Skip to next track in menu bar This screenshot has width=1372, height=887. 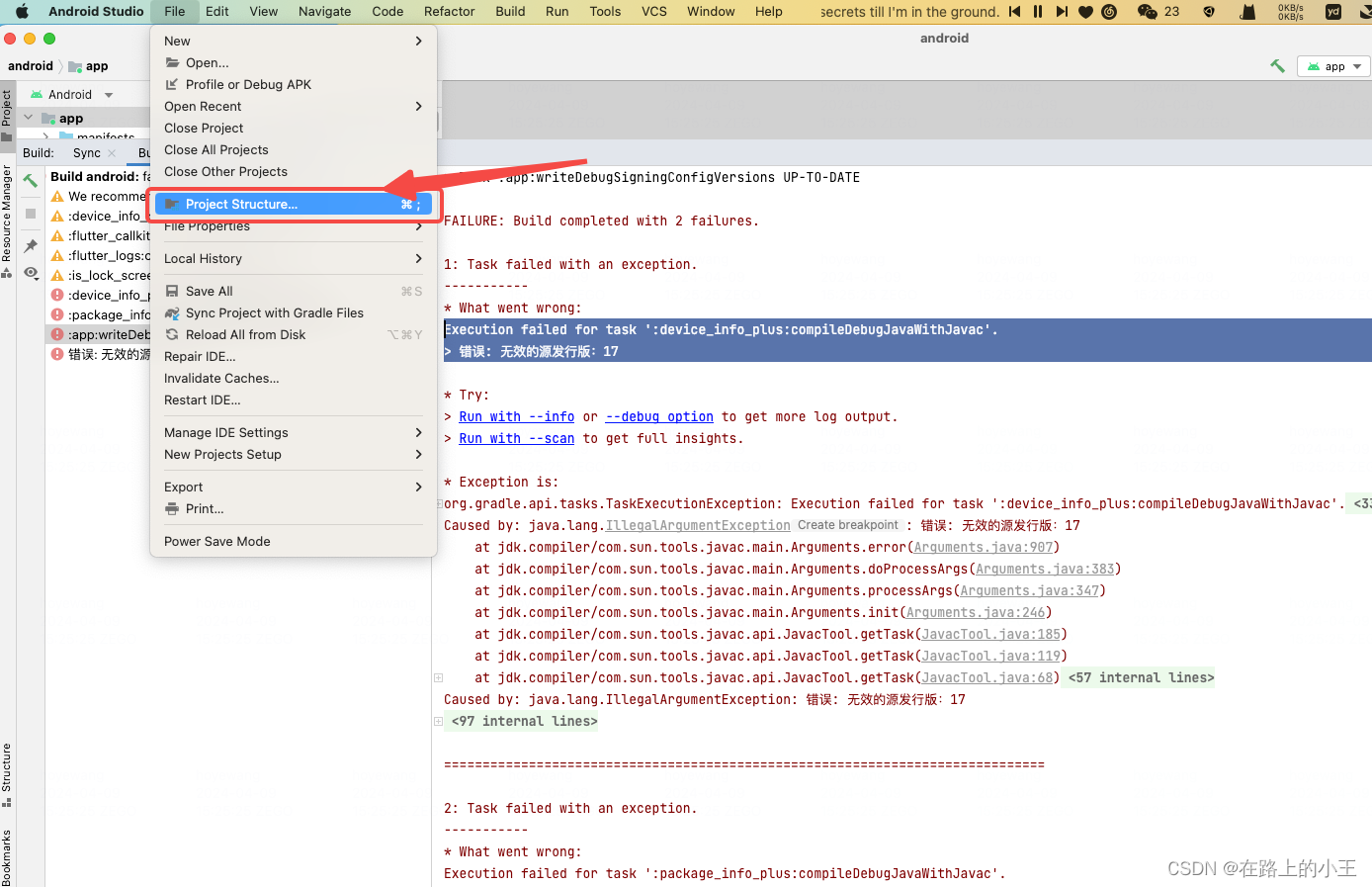click(x=1062, y=12)
